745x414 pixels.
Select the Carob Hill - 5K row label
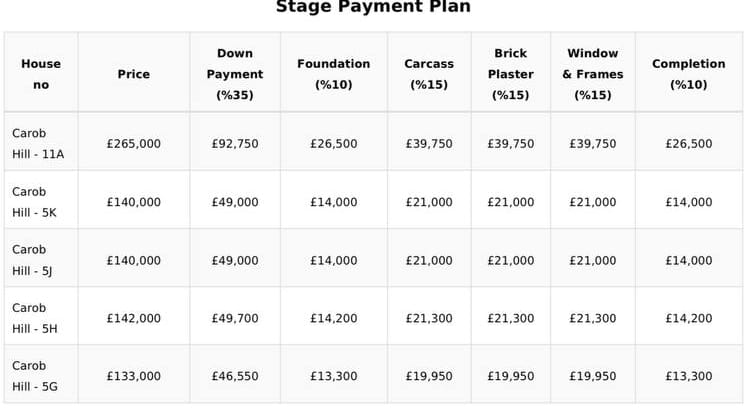(x=34, y=202)
